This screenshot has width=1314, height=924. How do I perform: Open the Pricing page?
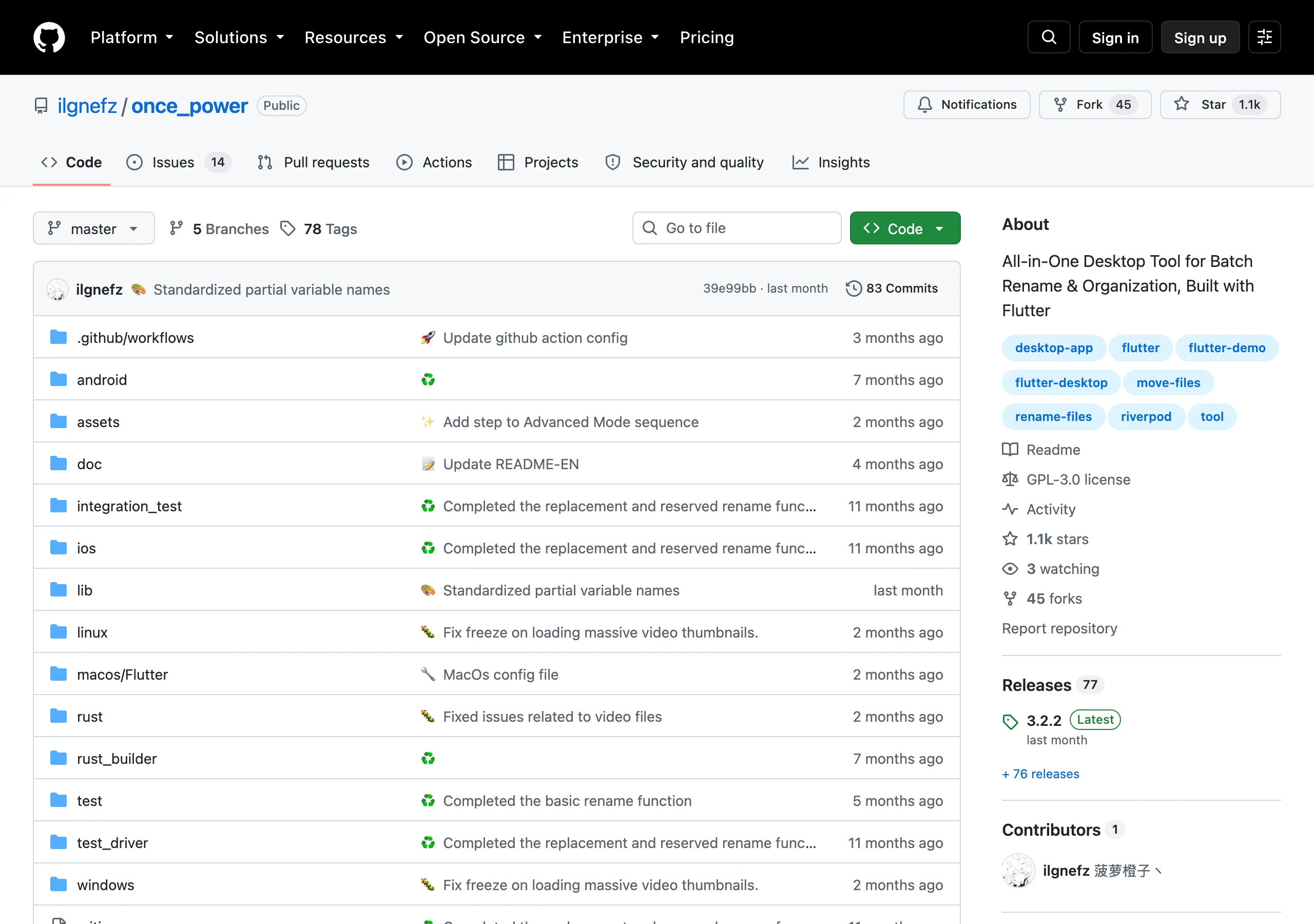[x=707, y=37]
